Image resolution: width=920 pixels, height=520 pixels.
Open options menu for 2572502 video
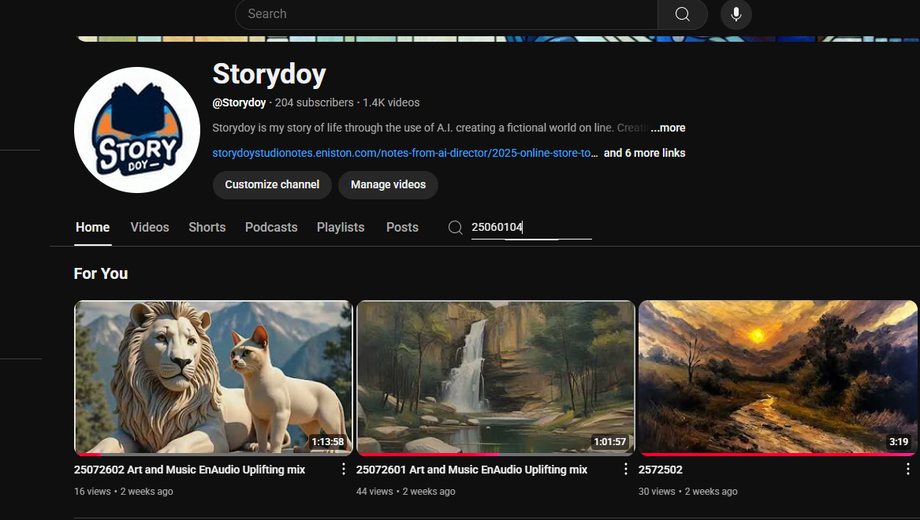[908, 469]
